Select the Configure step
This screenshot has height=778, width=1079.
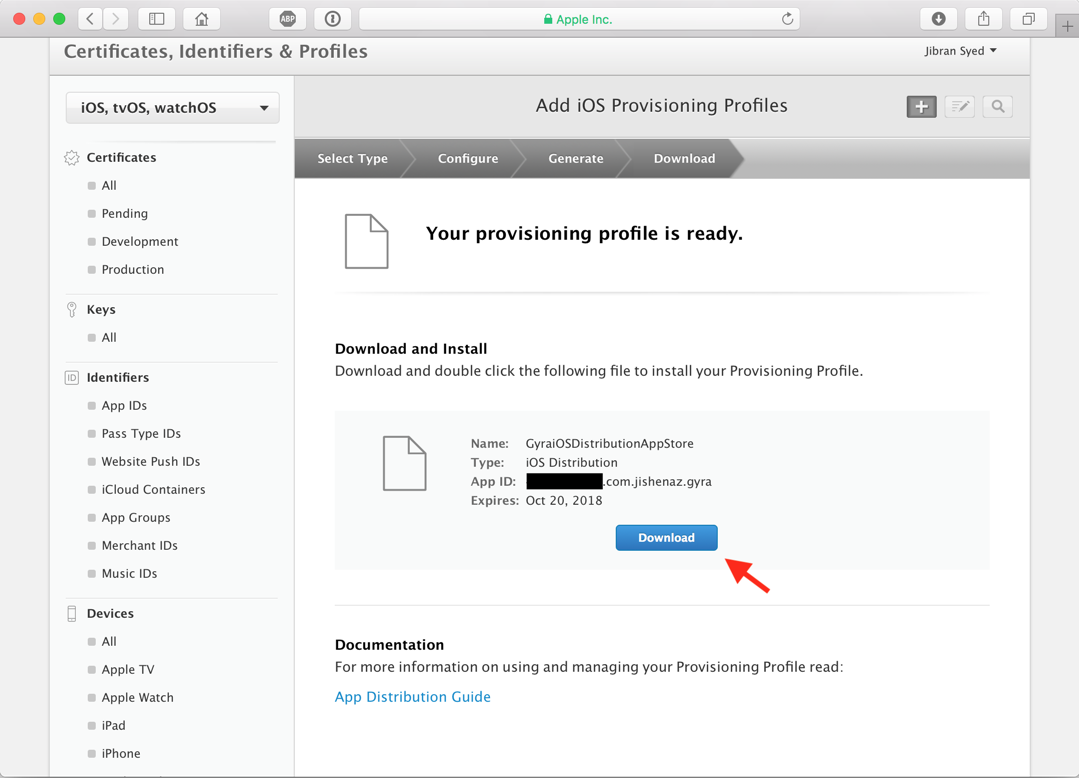click(x=468, y=158)
